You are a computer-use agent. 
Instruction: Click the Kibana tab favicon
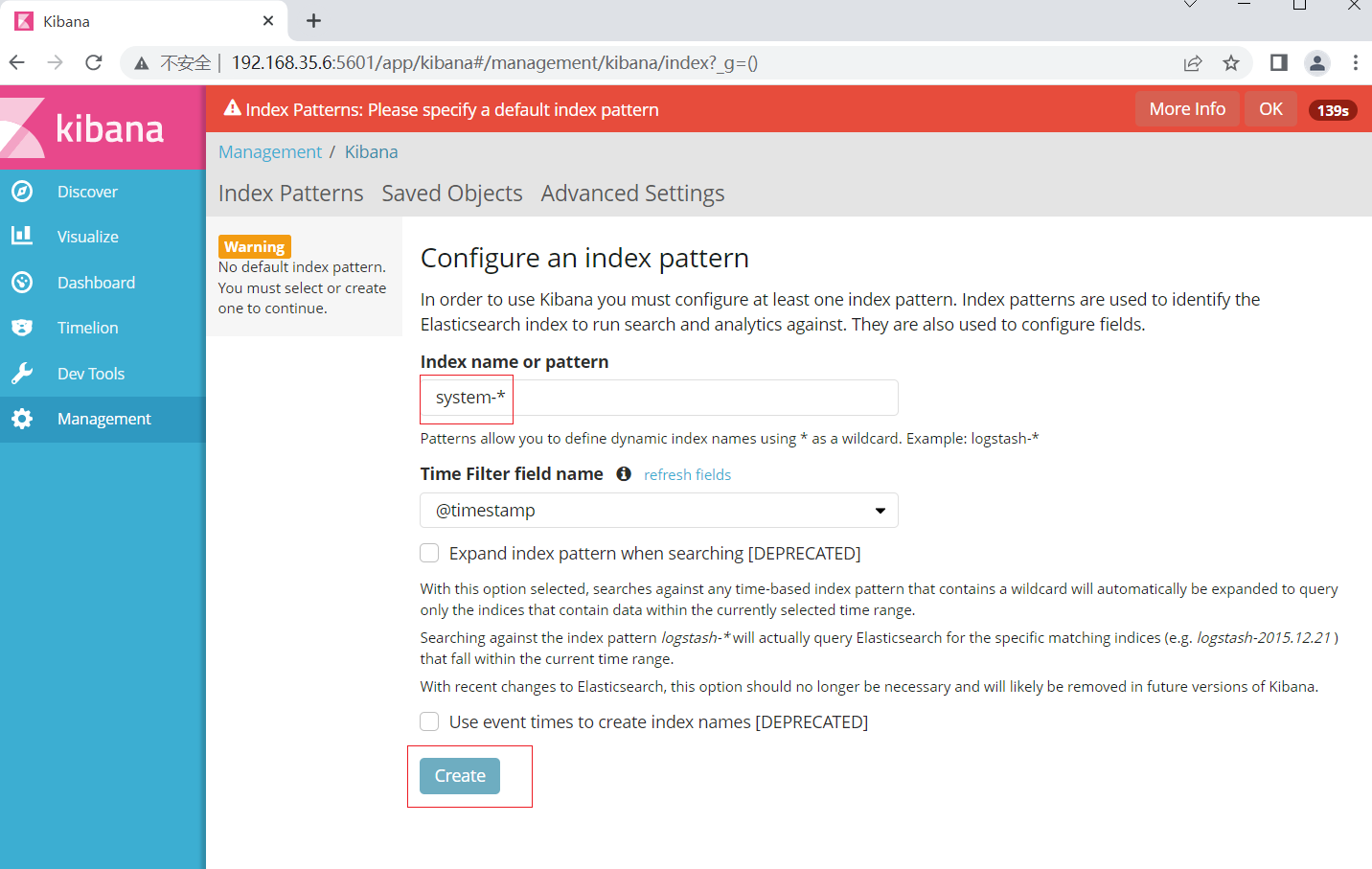[24, 21]
